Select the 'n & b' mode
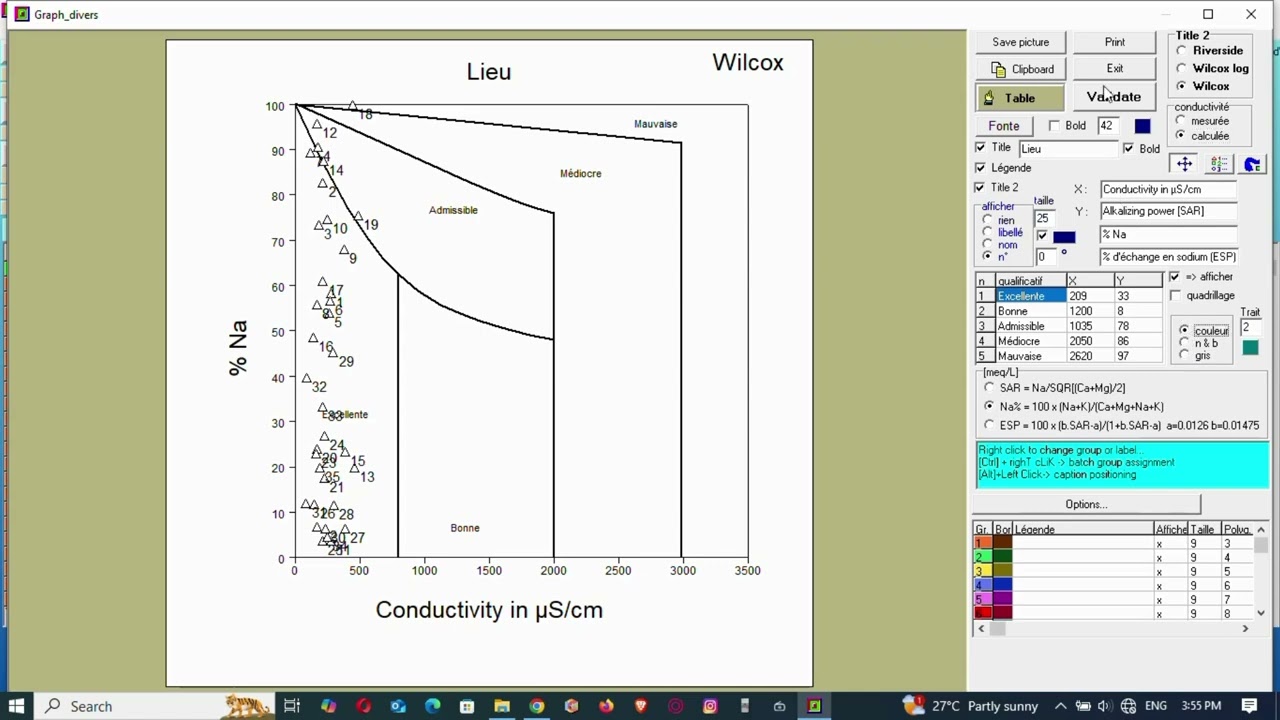This screenshot has width=1280, height=720. [x=1185, y=343]
